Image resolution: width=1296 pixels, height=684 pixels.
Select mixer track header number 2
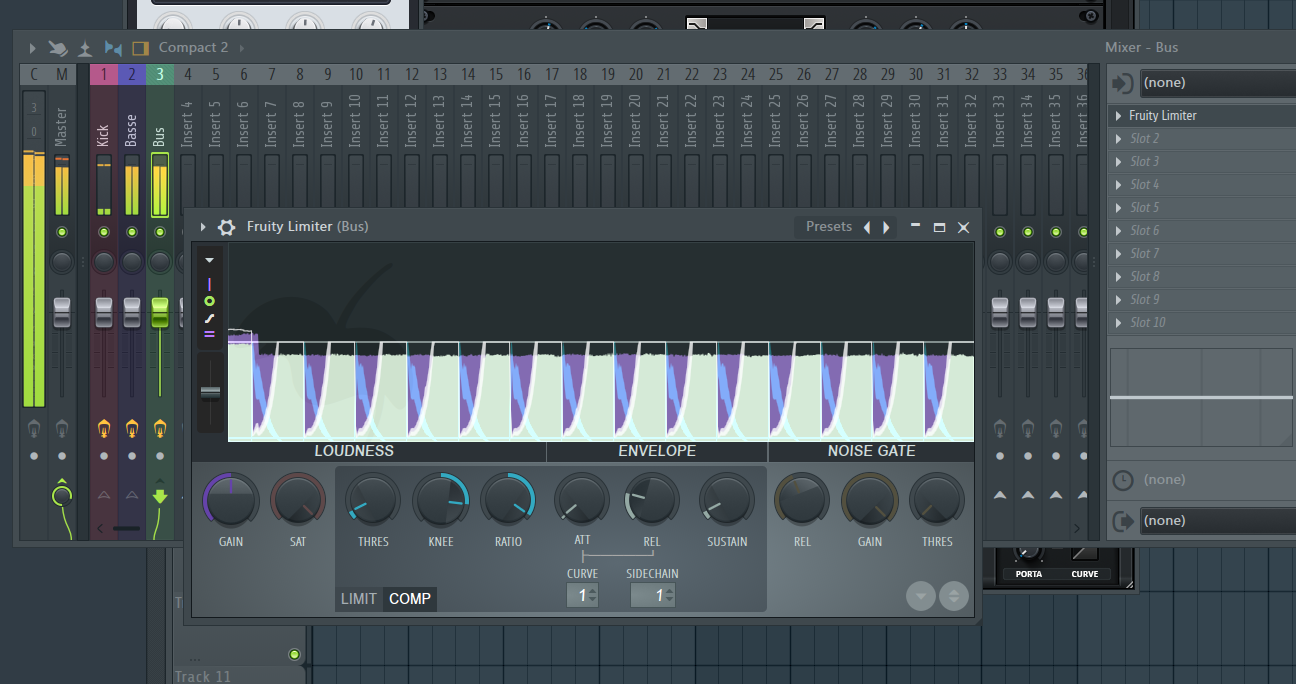tap(132, 75)
